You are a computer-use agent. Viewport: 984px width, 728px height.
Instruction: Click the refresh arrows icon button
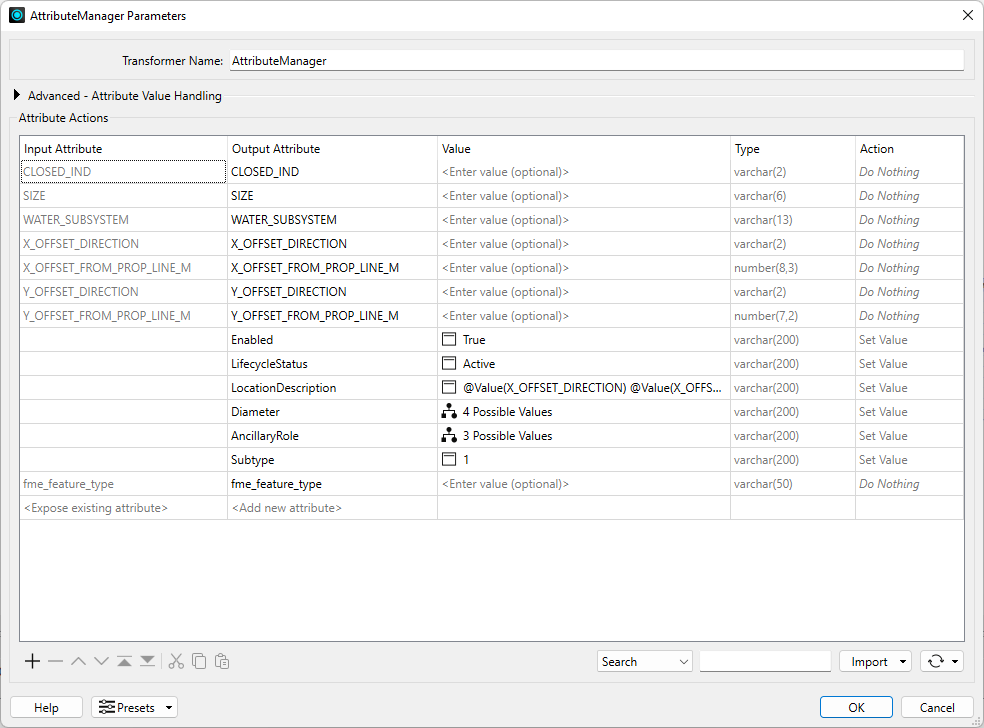(936, 661)
